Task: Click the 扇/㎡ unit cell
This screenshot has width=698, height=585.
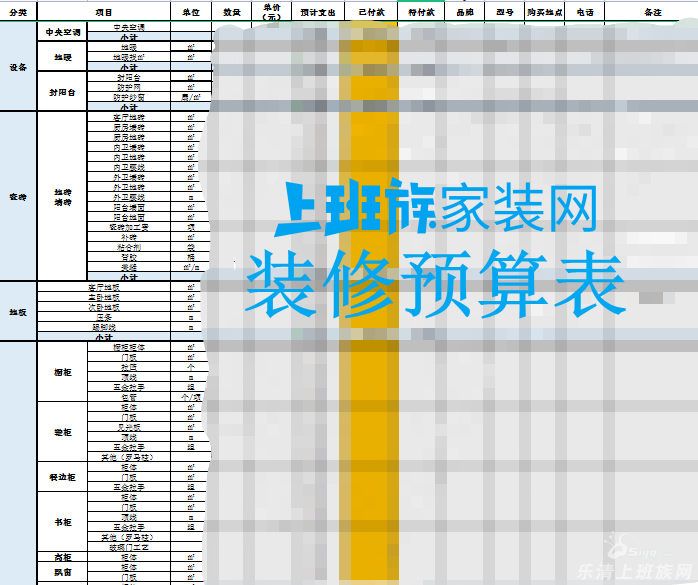Action: click(191, 97)
